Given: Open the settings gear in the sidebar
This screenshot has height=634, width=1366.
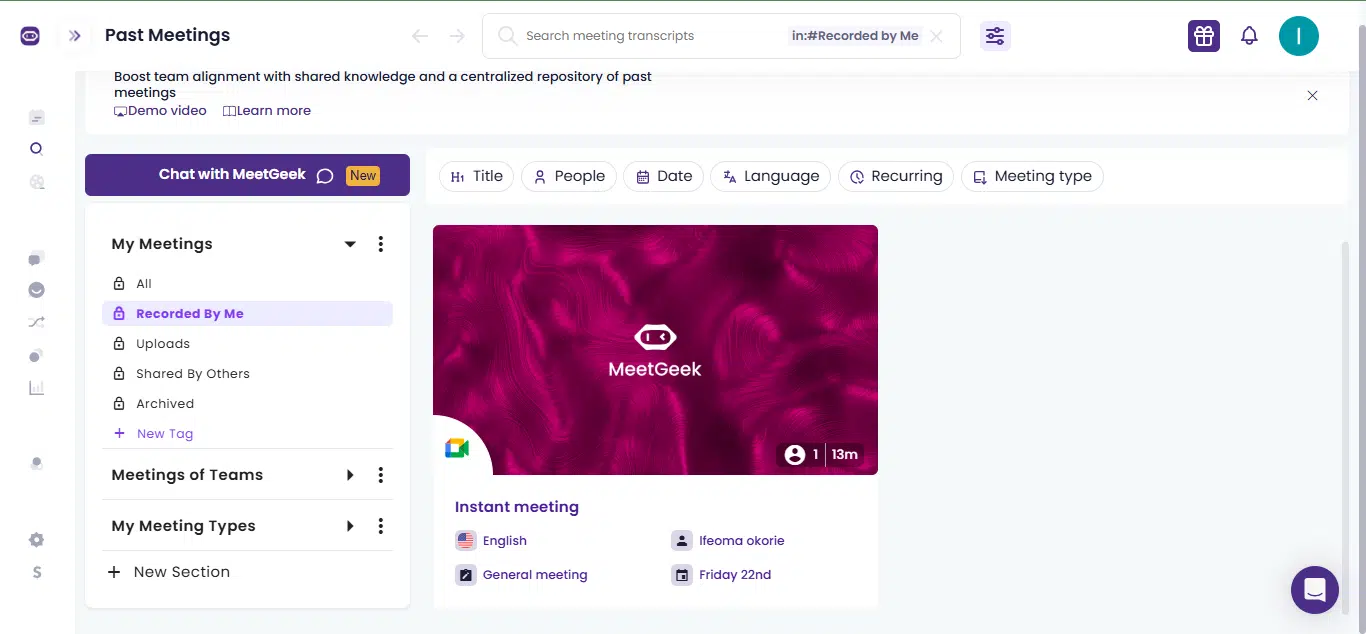Looking at the screenshot, I should (37, 540).
